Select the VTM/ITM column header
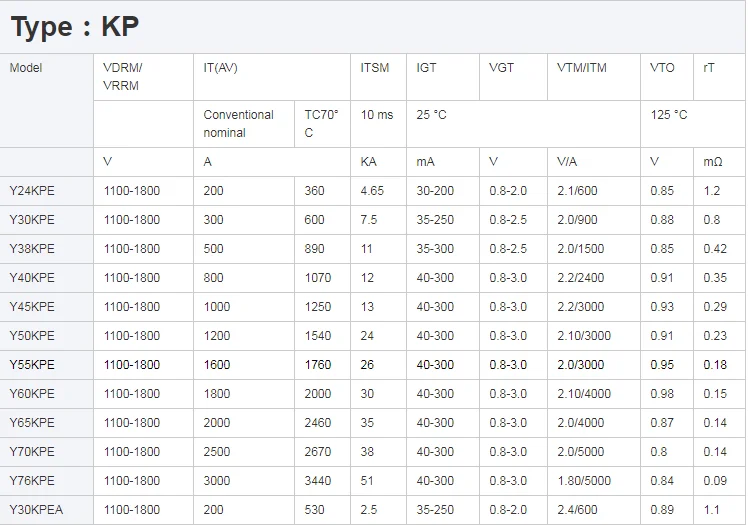 (x=581, y=68)
